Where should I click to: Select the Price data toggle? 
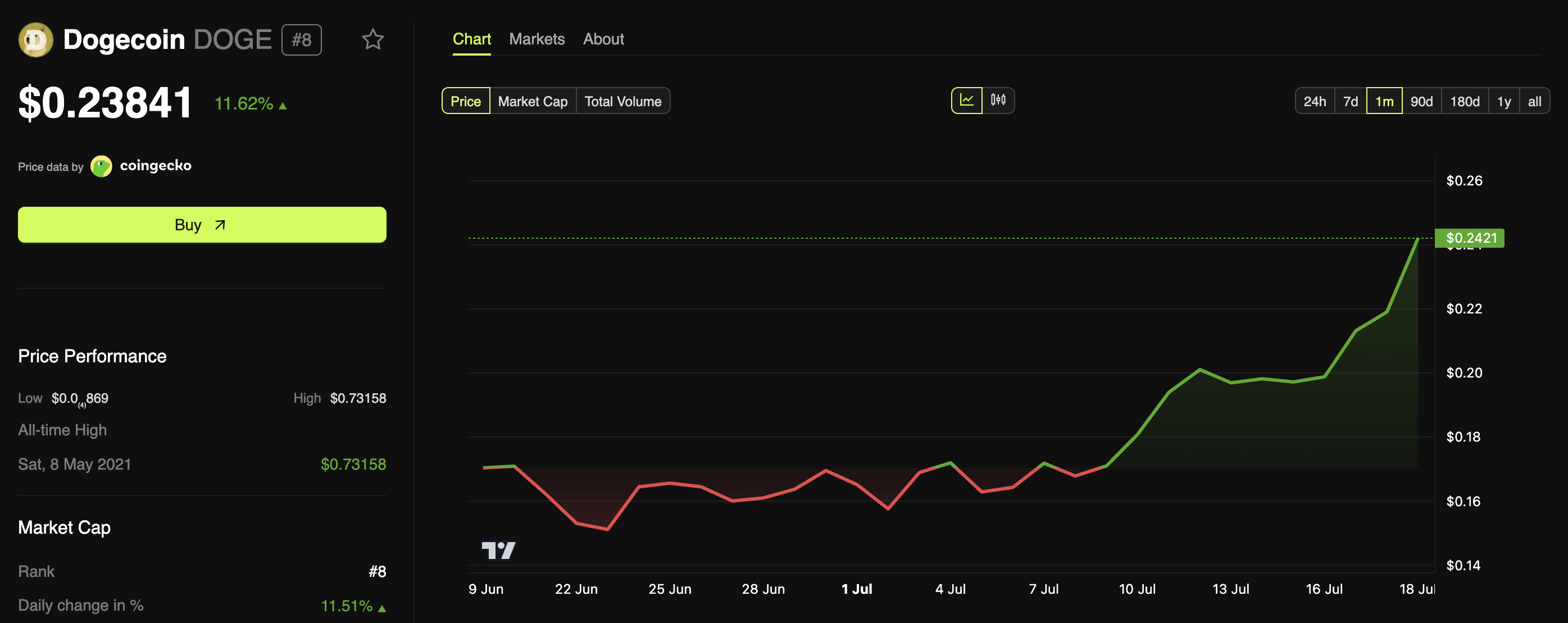point(465,101)
